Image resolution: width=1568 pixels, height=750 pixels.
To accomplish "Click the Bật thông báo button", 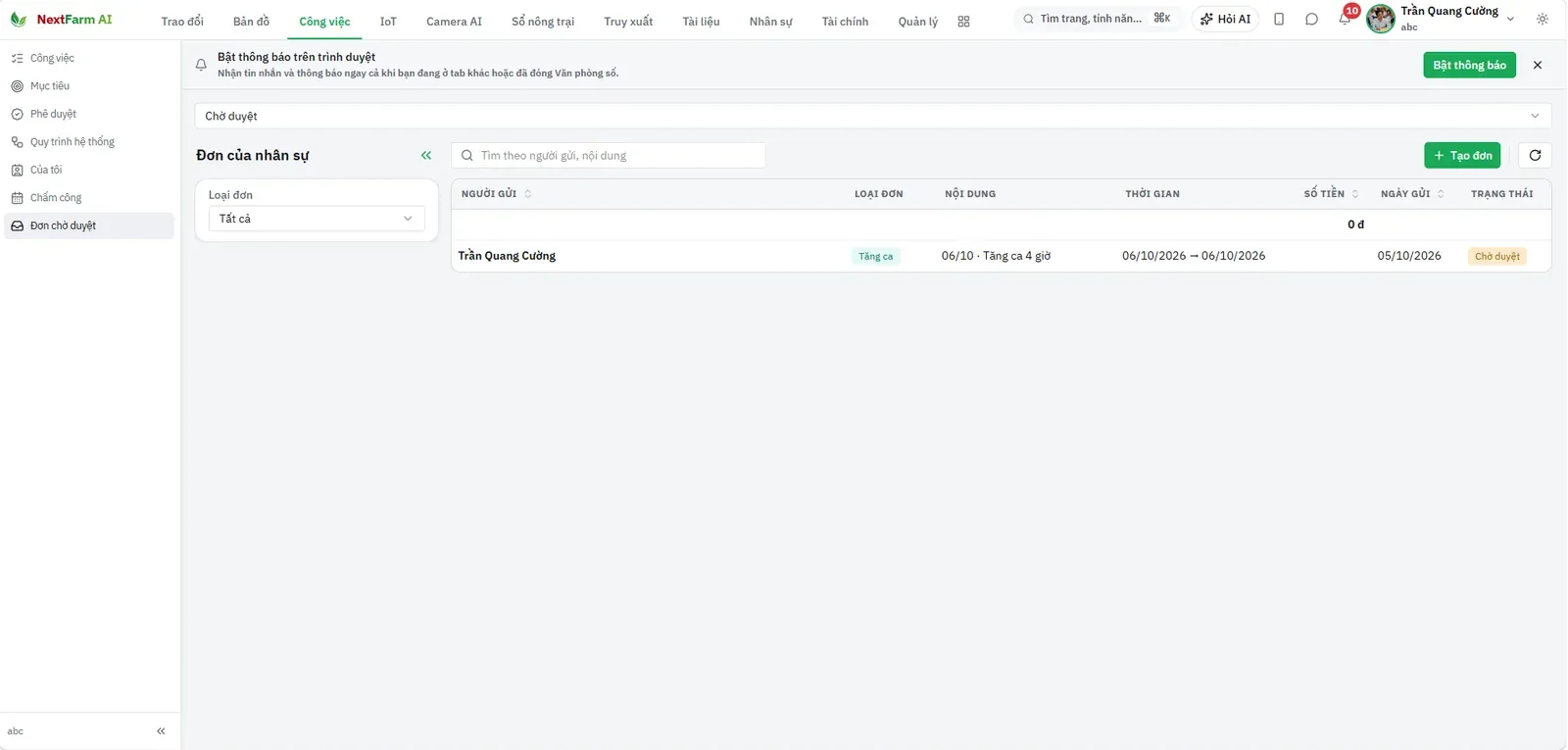I will click(x=1469, y=65).
